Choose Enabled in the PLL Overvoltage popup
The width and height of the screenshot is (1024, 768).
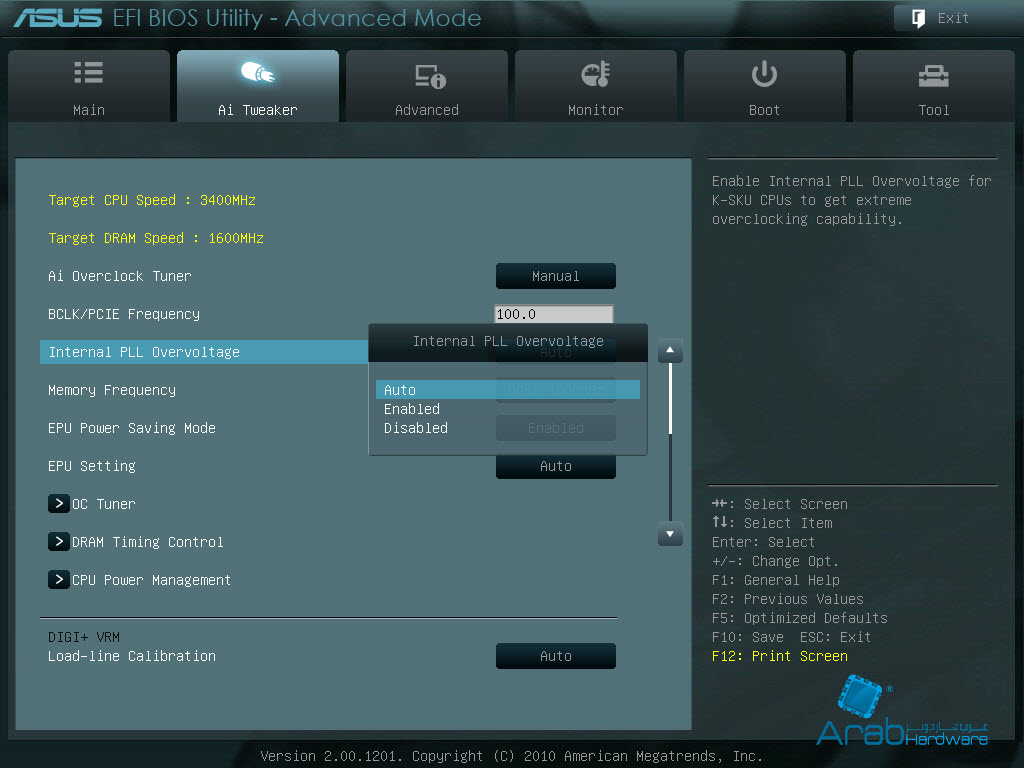[x=507, y=409]
